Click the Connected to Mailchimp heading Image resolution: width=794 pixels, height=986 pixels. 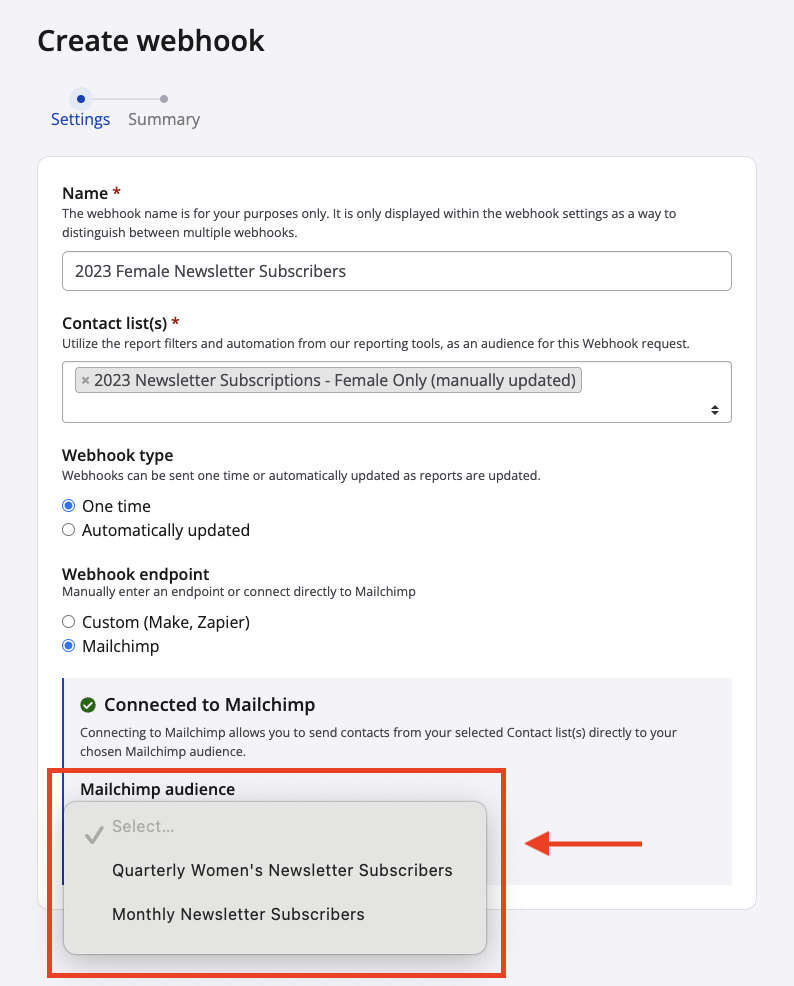[x=209, y=705]
